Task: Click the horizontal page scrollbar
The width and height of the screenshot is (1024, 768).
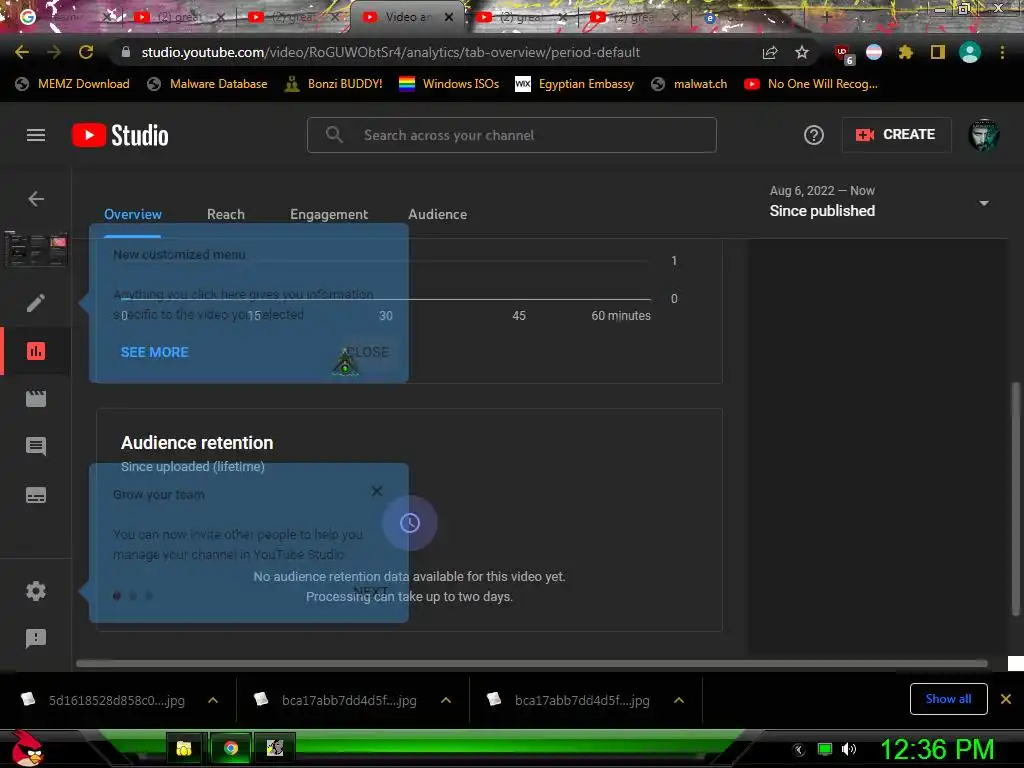Action: (x=532, y=664)
